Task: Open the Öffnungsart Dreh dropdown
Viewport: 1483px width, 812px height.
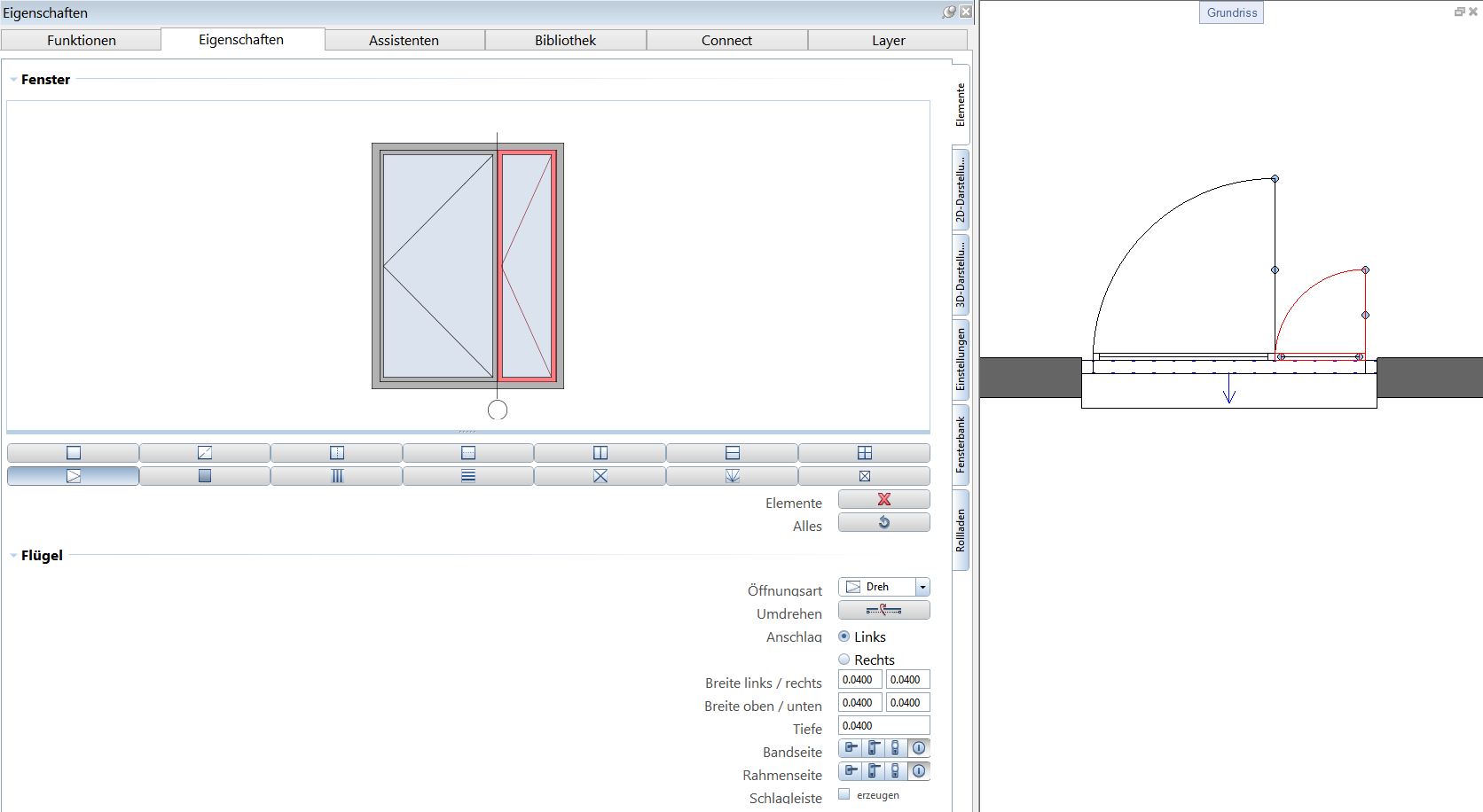Action: pos(922,587)
